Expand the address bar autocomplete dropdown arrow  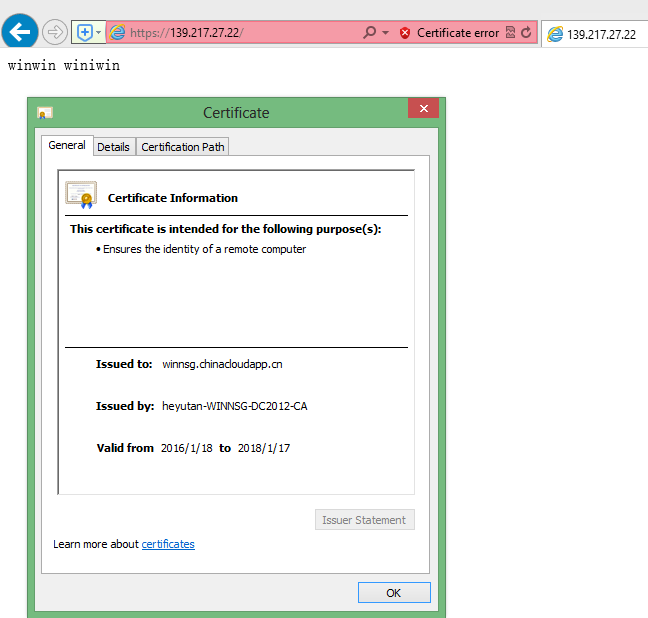(x=385, y=32)
